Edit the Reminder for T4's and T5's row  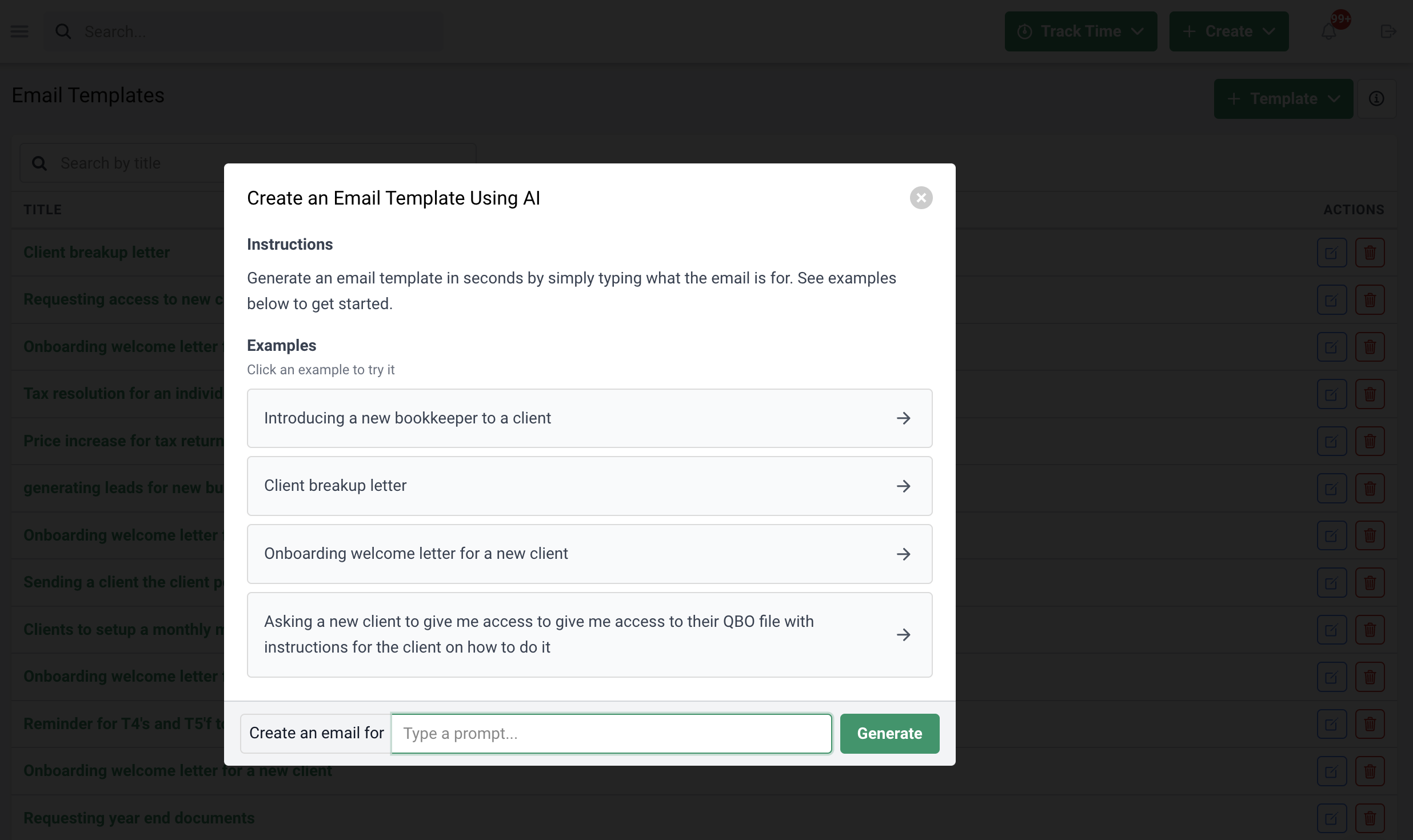point(1331,724)
